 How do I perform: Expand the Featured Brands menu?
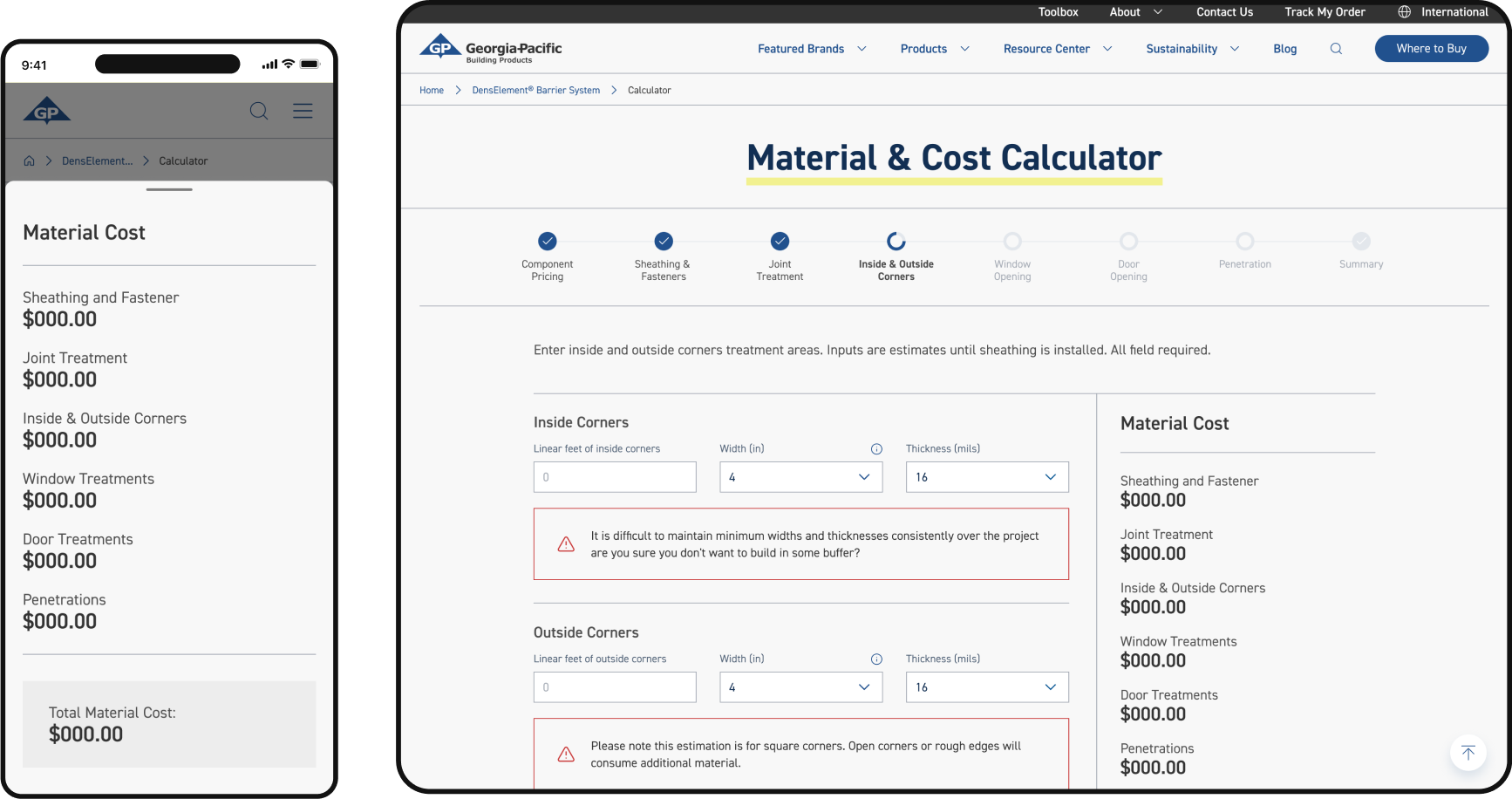click(812, 49)
